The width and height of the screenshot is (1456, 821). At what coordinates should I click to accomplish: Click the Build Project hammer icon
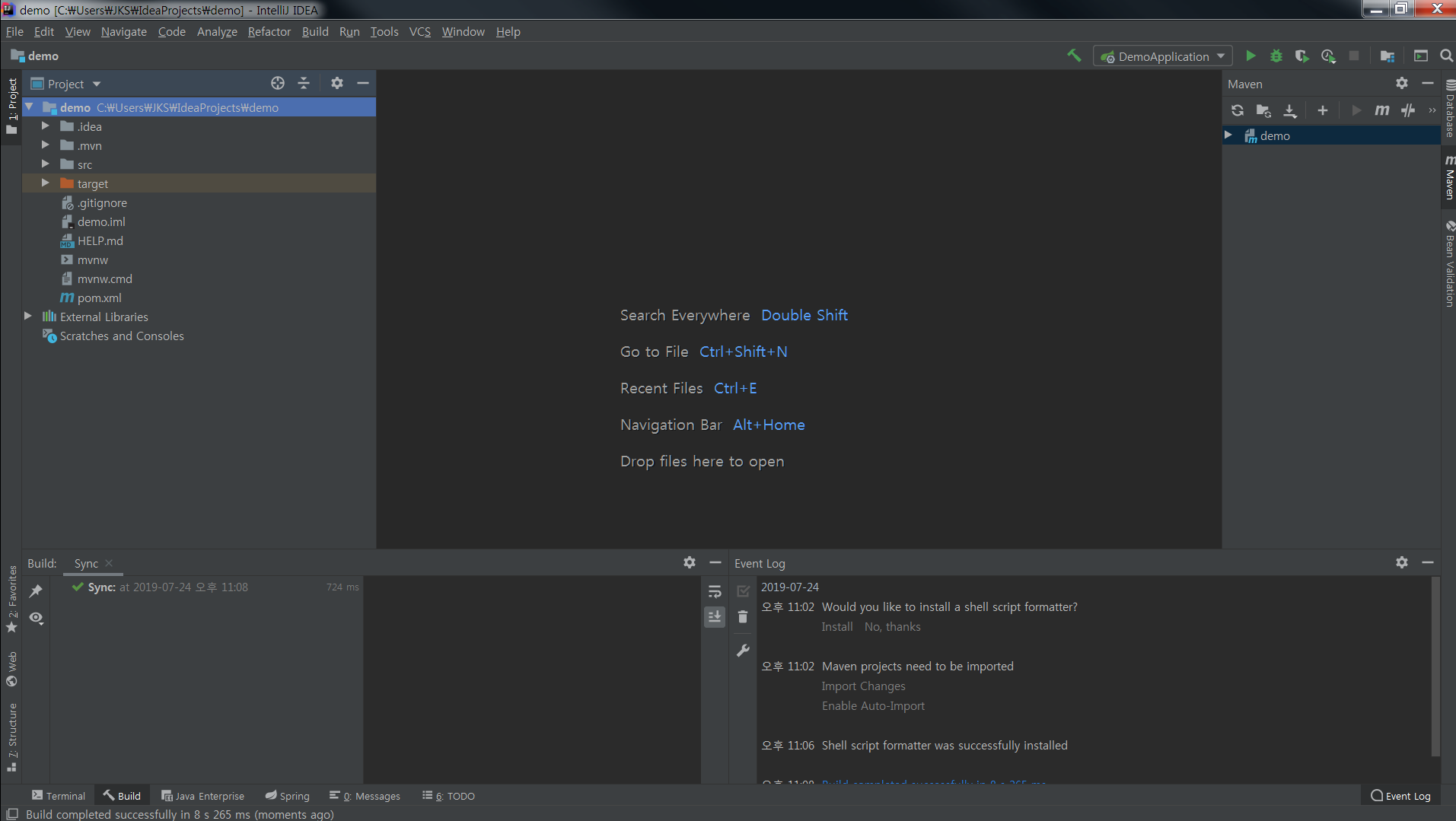point(1074,56)
